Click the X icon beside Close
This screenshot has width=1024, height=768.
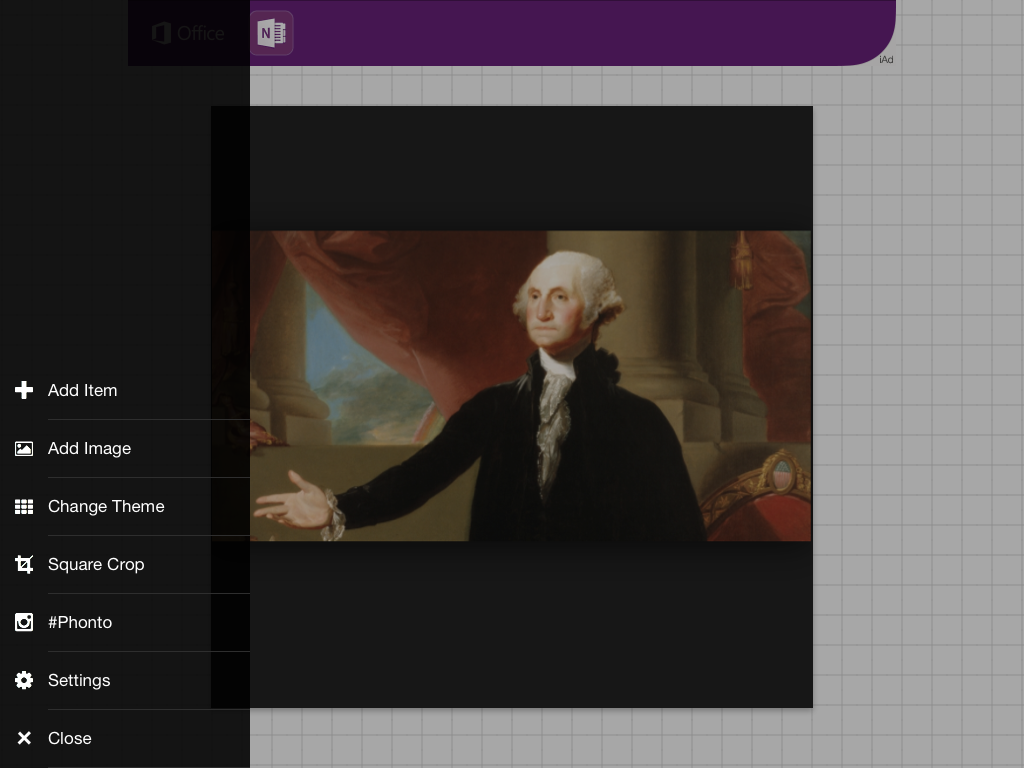(24, 738)
